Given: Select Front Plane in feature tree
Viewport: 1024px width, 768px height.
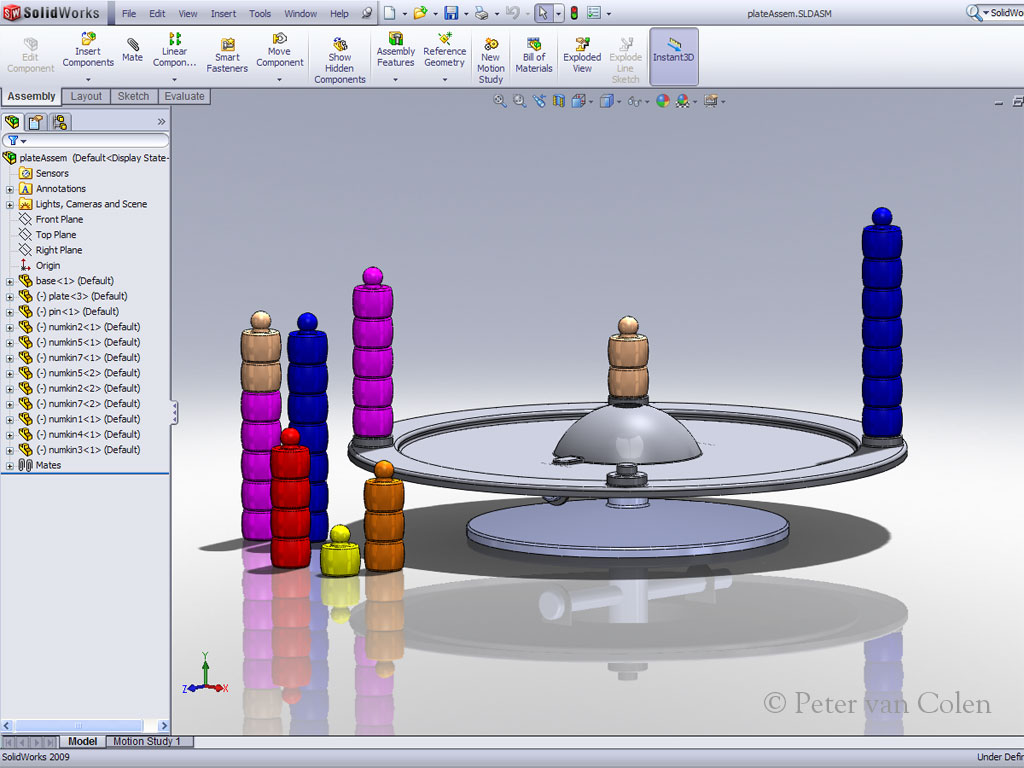Looking at the screenshot, I should (59, 219).
